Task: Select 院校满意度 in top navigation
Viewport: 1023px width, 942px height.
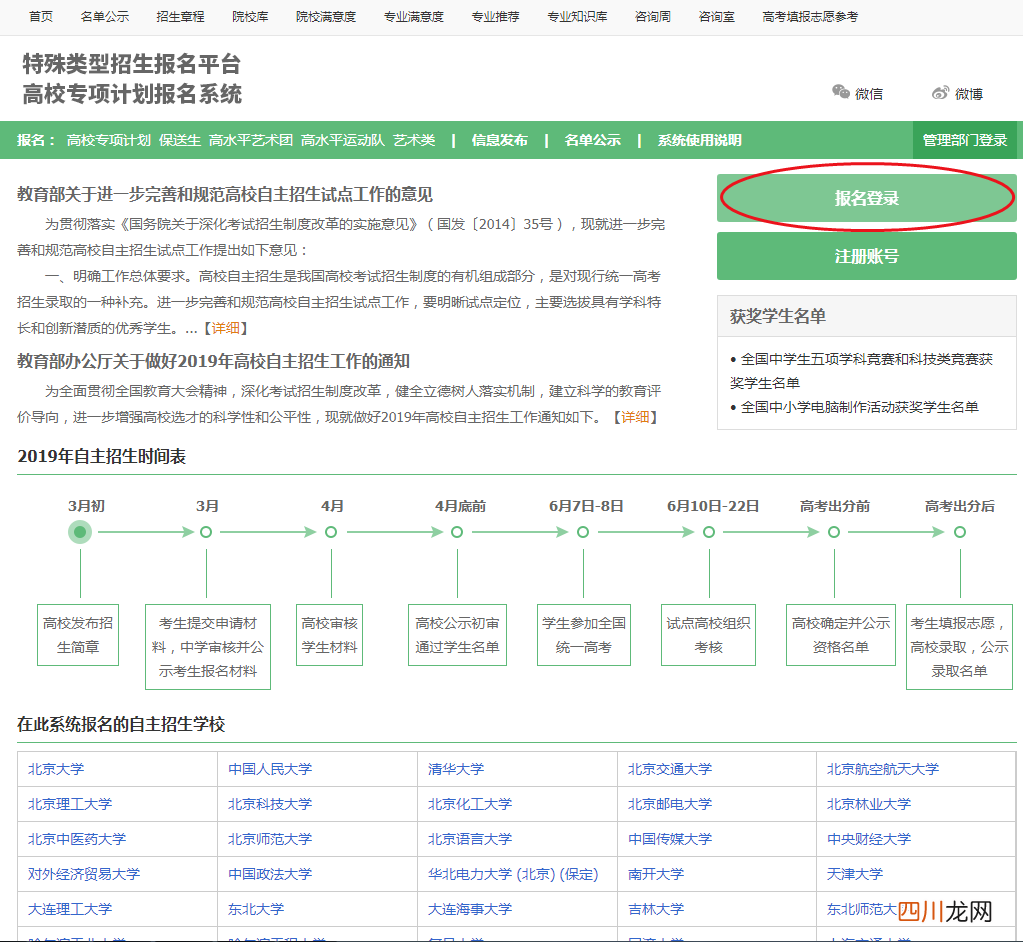Action: point(326,16)
